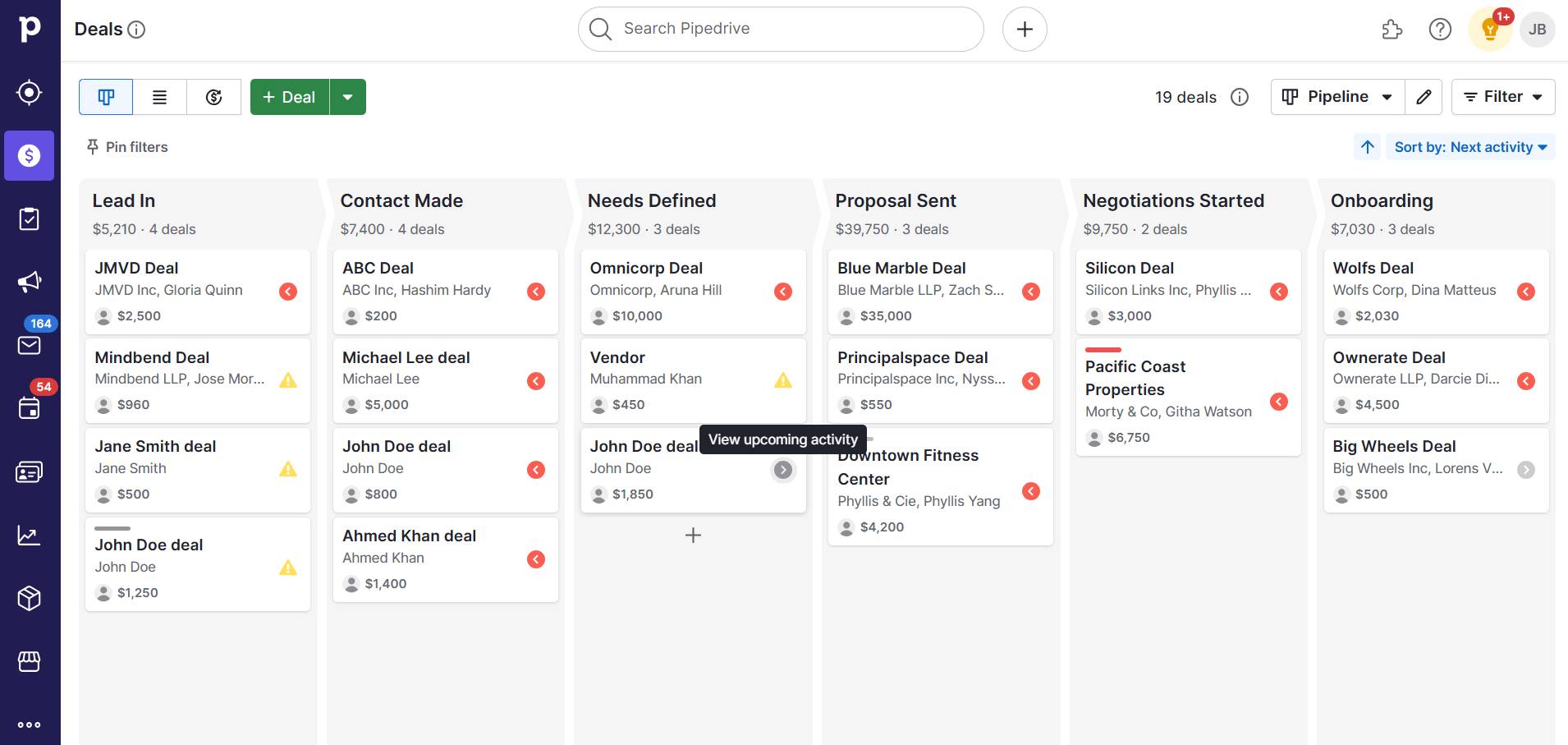This screenshot has width=1568, height=745.
Task: Expand the Filter dropdown
Action: coord(1502,96)
